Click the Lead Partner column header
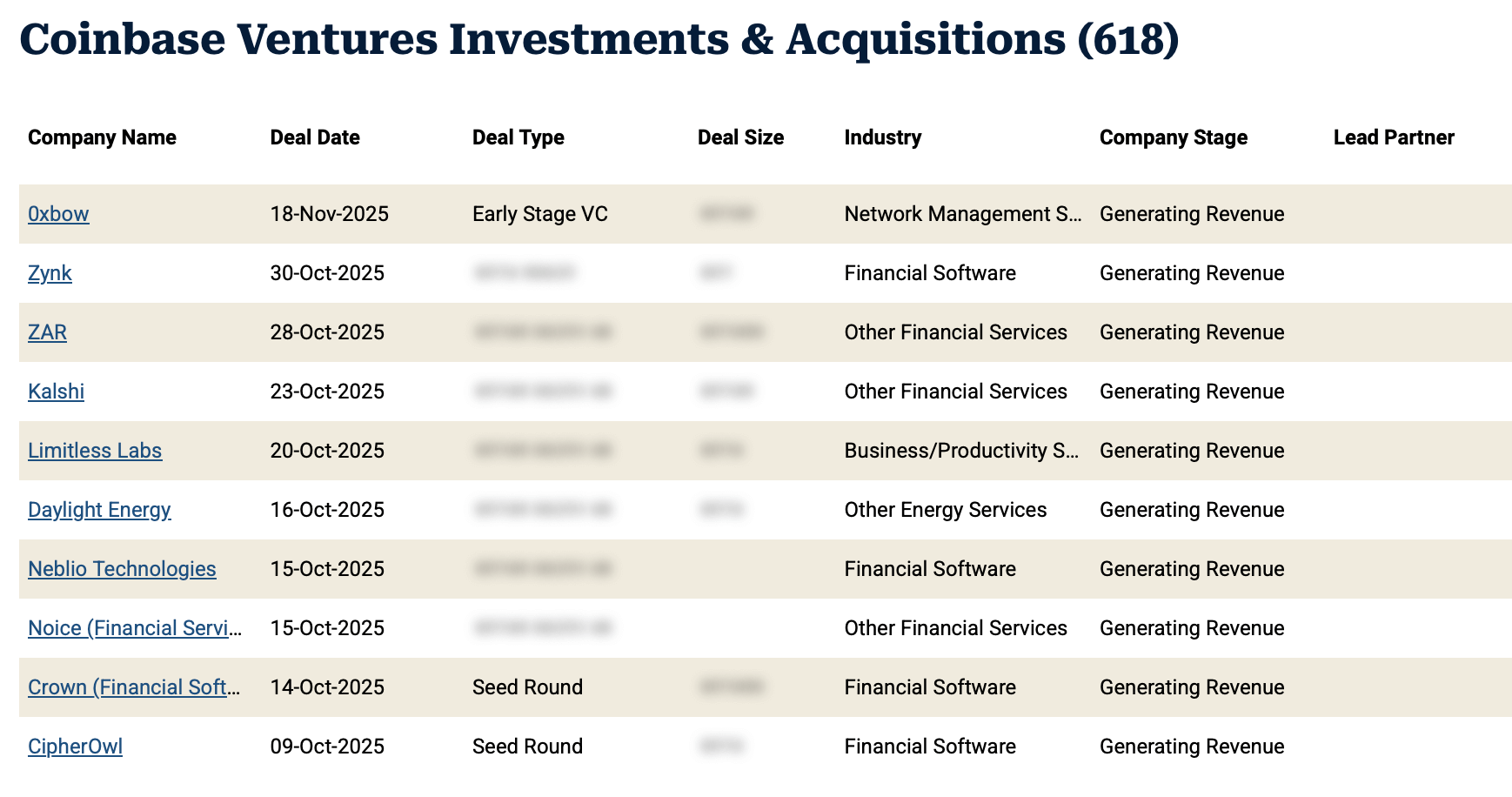 pos(1393,137)
